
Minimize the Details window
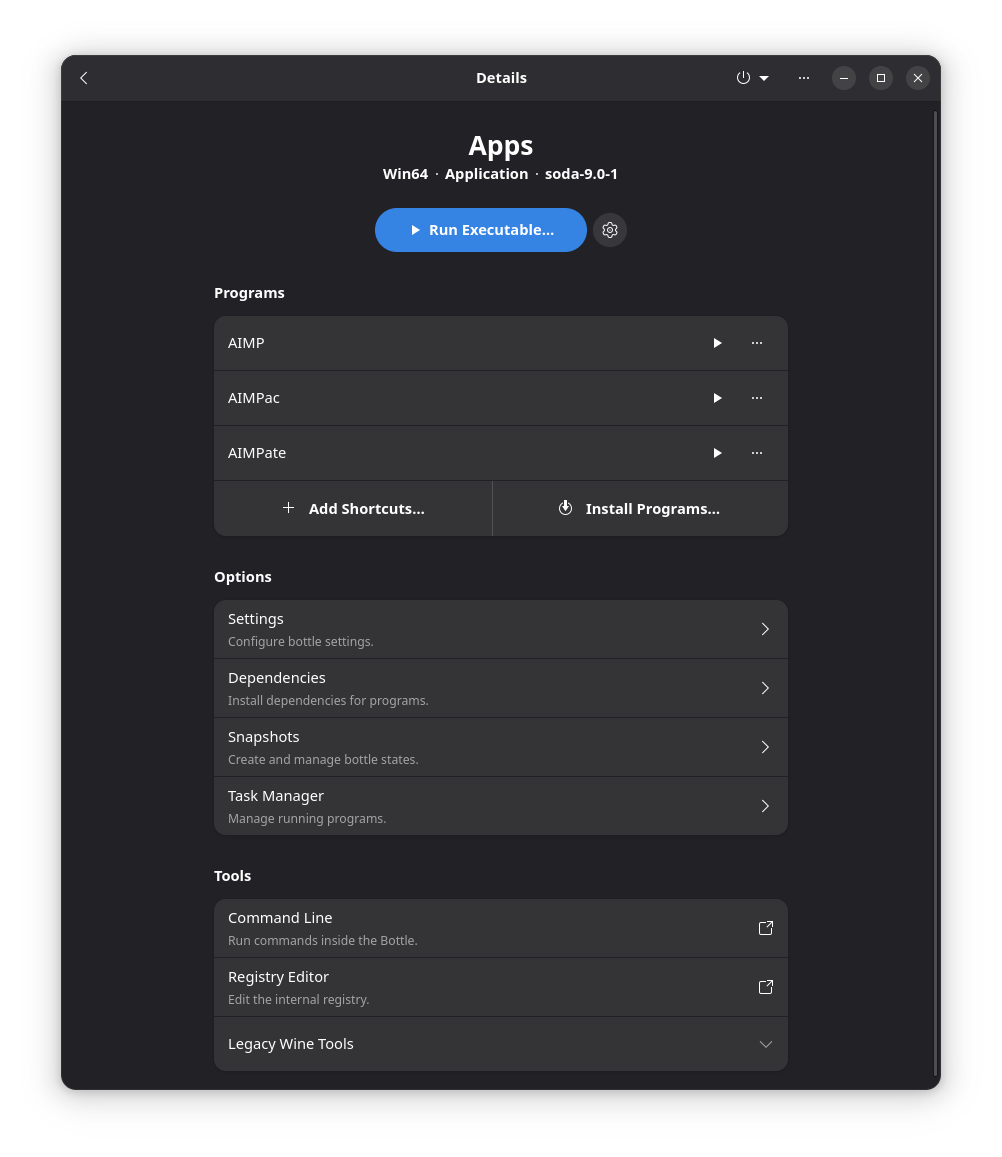click(x=843, y=78)
